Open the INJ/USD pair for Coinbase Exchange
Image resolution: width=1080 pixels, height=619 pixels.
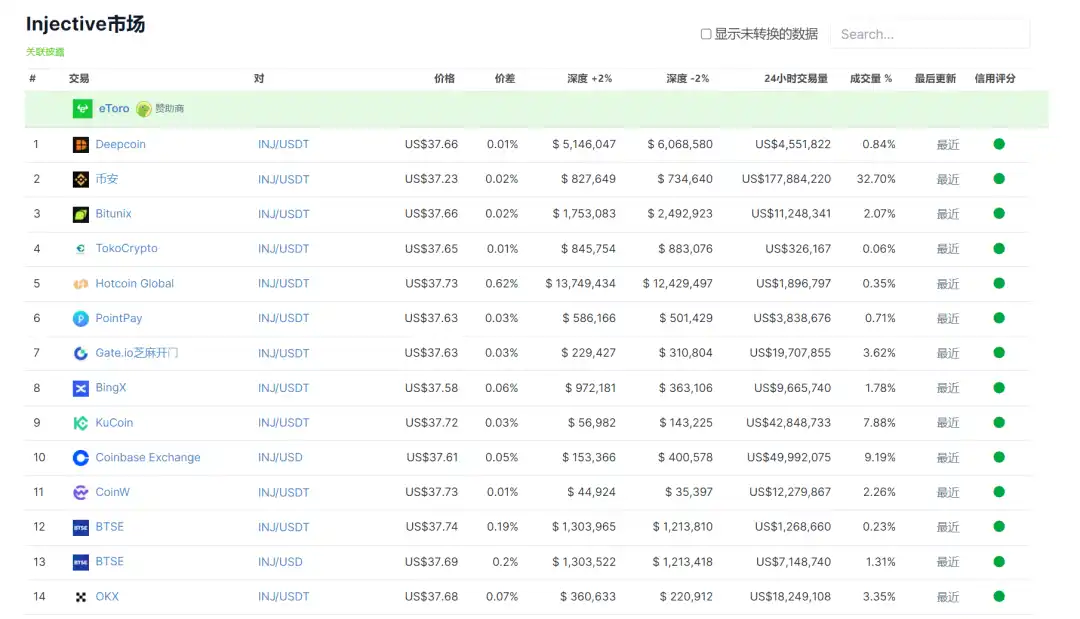tap(280, 458)
